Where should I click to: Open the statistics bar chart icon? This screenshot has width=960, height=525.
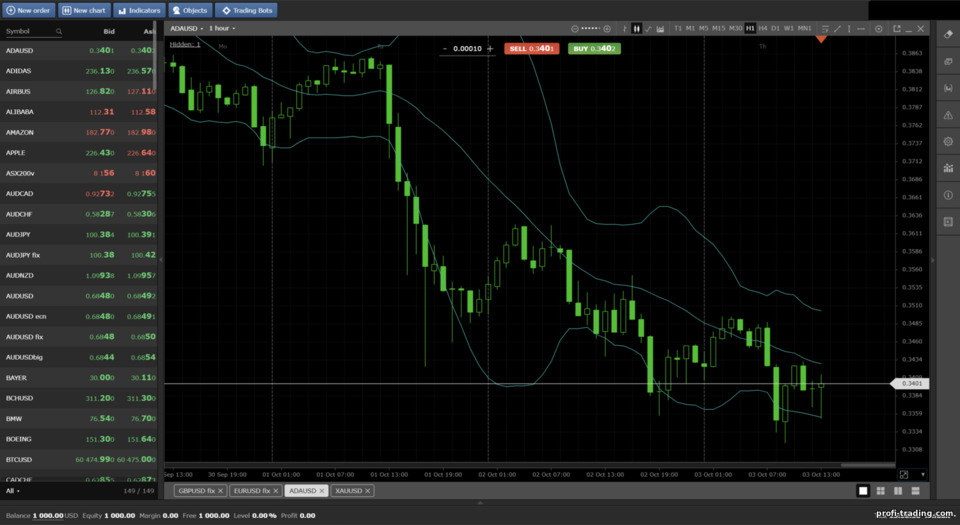pyautogui.click(x=948, y=168)
